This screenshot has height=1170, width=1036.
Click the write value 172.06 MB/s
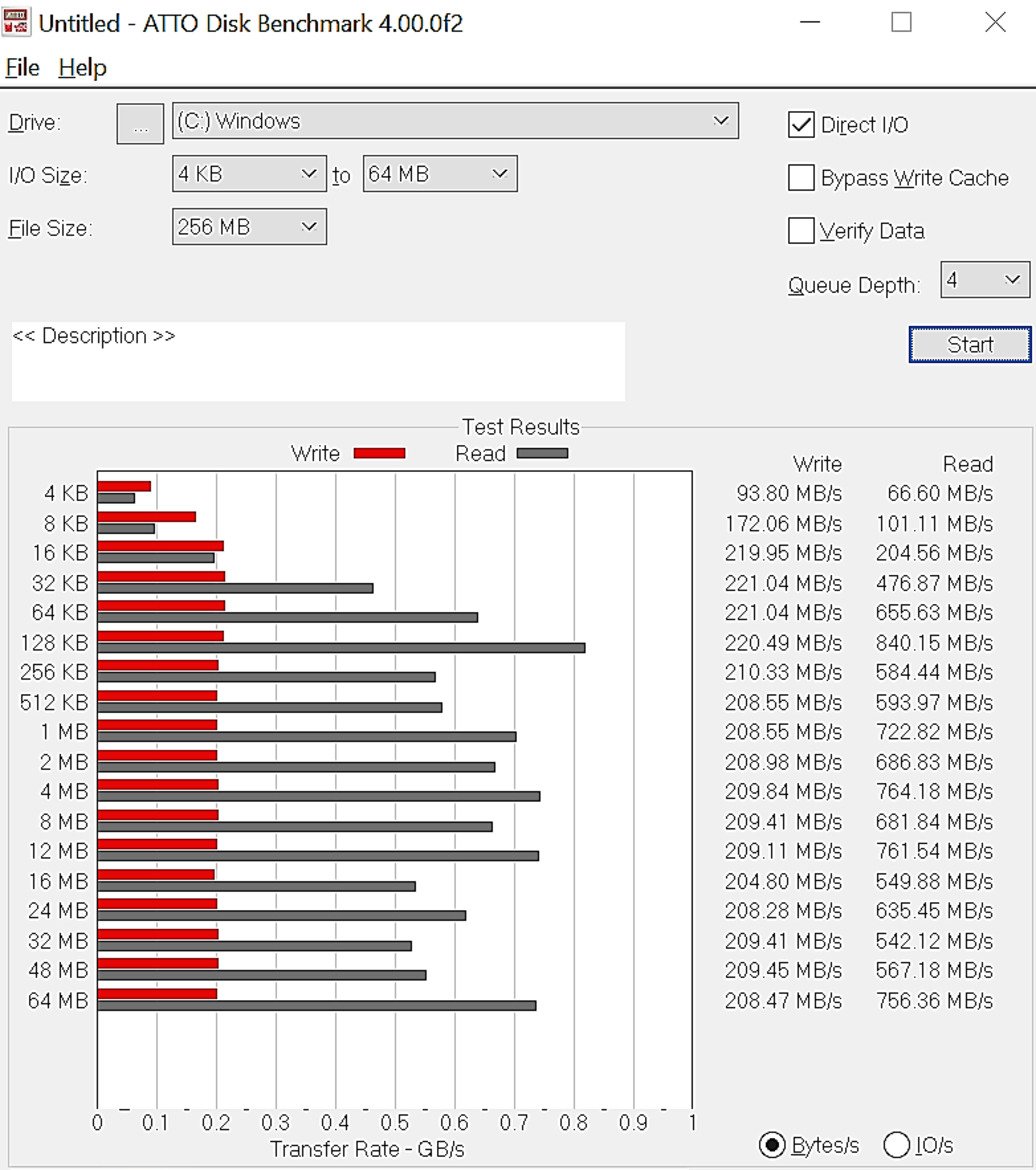point(783,524)
